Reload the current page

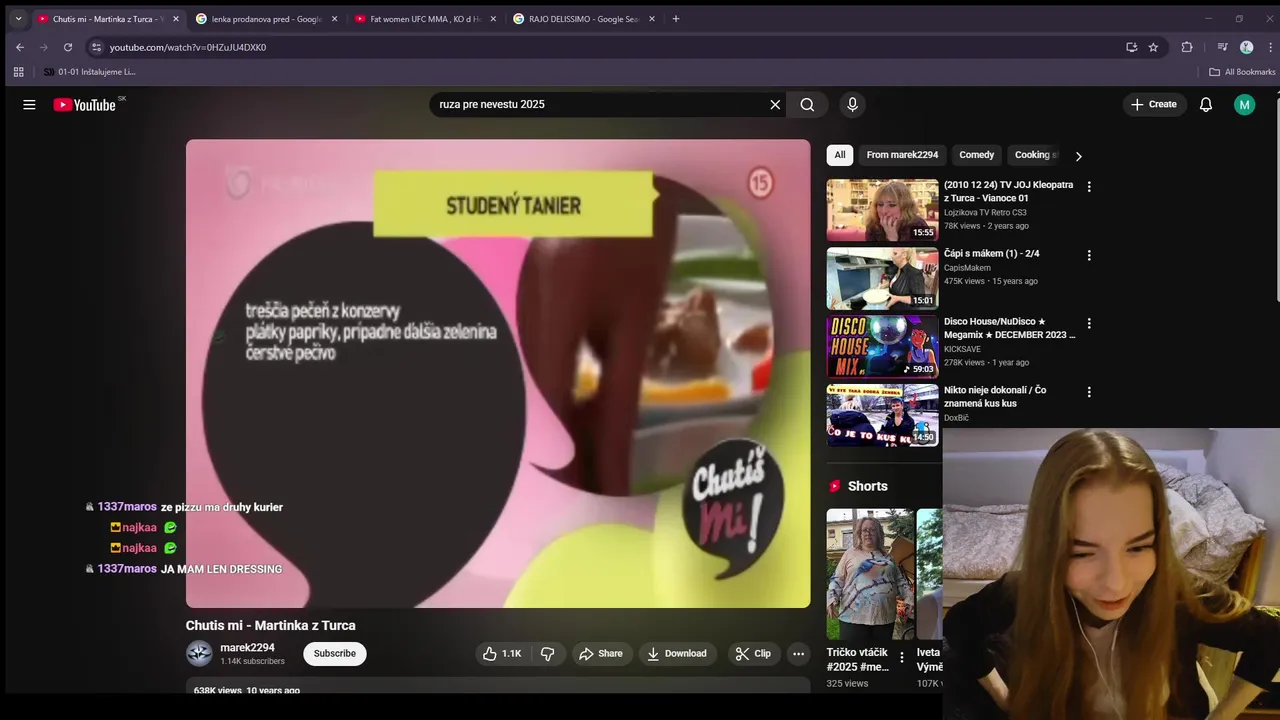[67, 47]
